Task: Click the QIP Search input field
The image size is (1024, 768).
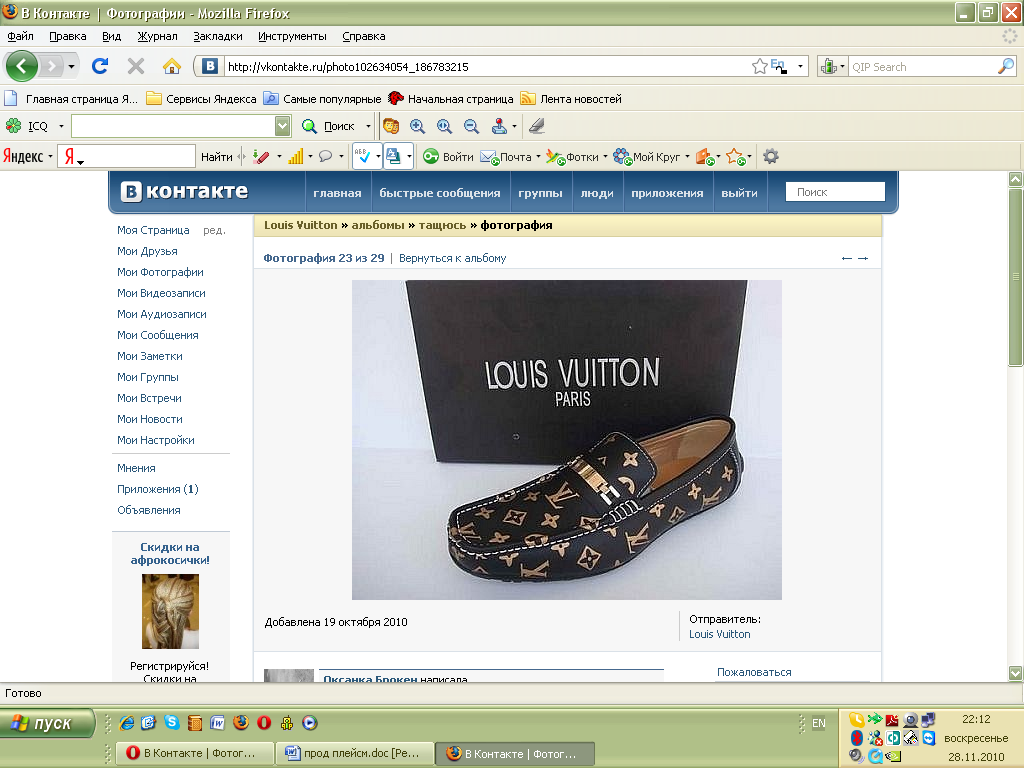Action: tap(922, 67)
